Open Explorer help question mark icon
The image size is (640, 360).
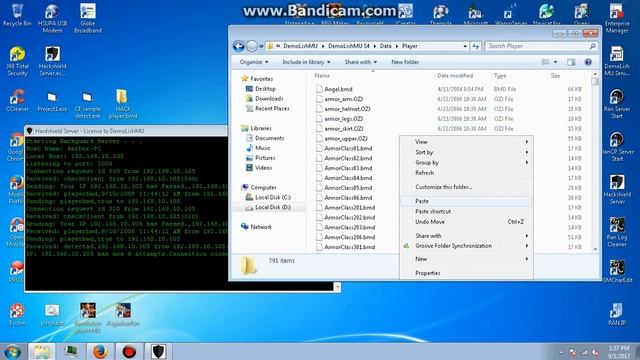(x=588, y=62)
